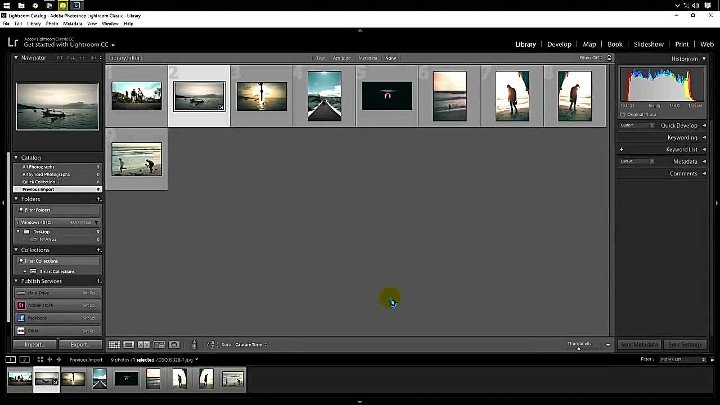Expand the Quick Develop panel
720x405 pixels.
(704, 125)
